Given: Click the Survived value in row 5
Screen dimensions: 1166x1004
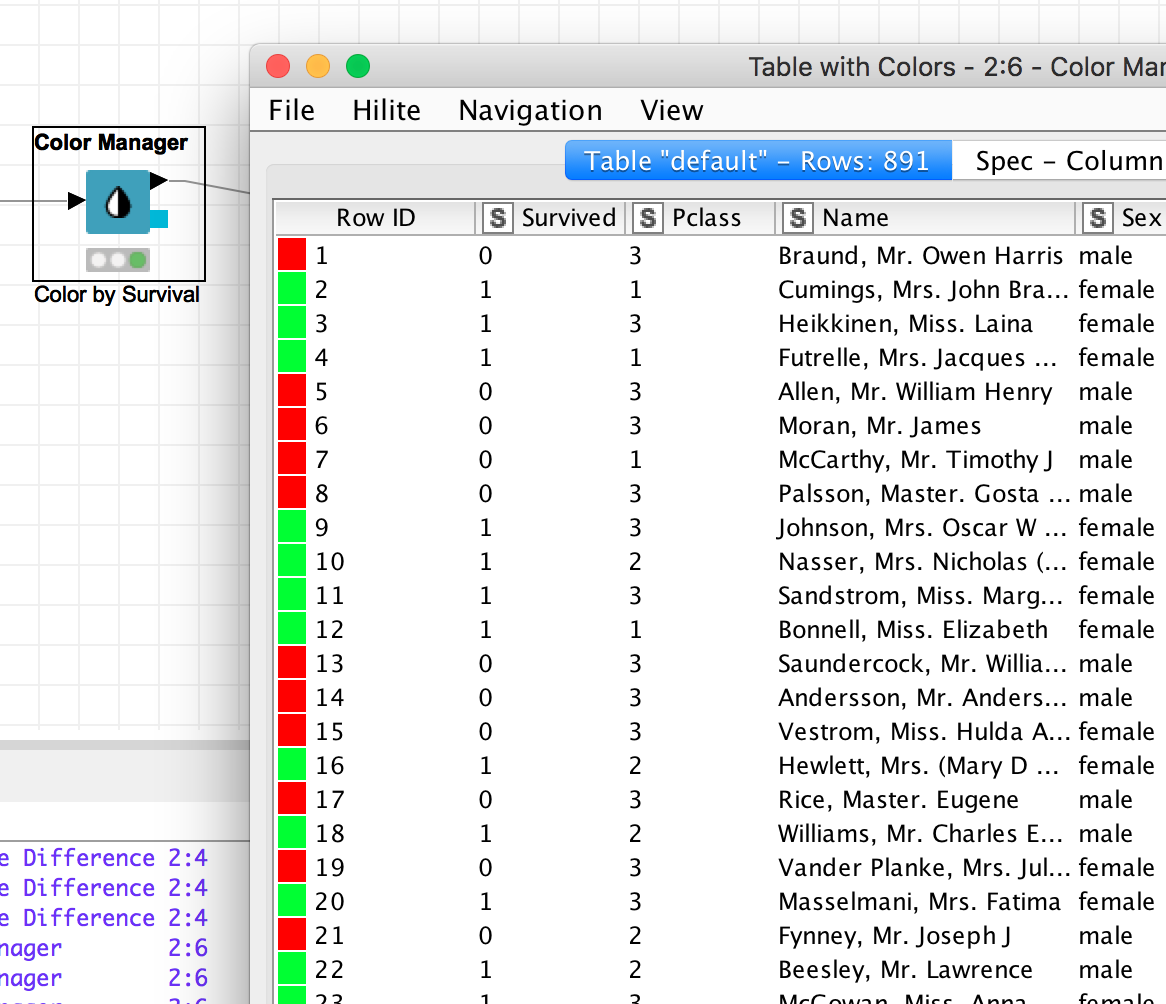Looking at the screenshot, I should point(485,391).
